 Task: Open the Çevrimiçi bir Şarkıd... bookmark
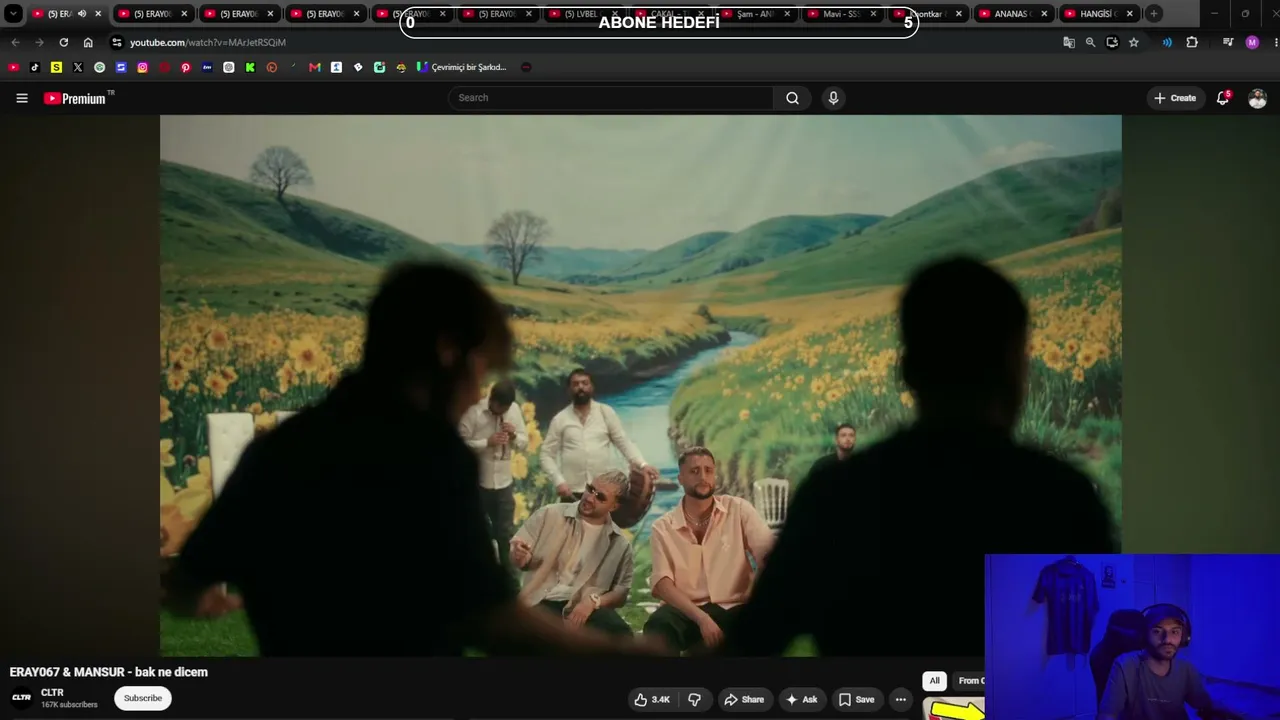[462, 67]
